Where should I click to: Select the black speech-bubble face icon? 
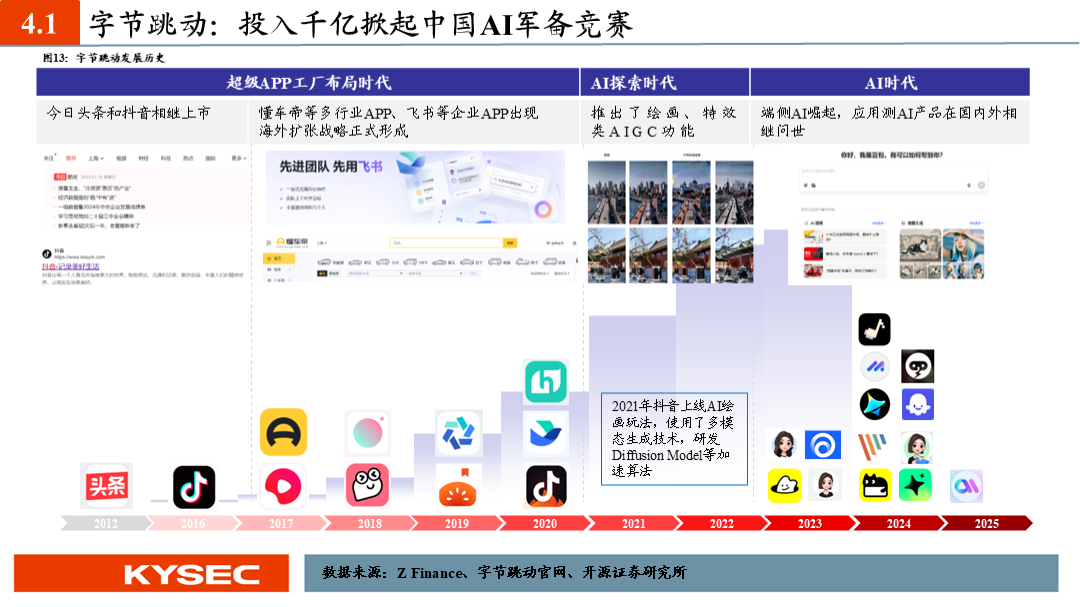pyautogui.click(x=917, y=367)
